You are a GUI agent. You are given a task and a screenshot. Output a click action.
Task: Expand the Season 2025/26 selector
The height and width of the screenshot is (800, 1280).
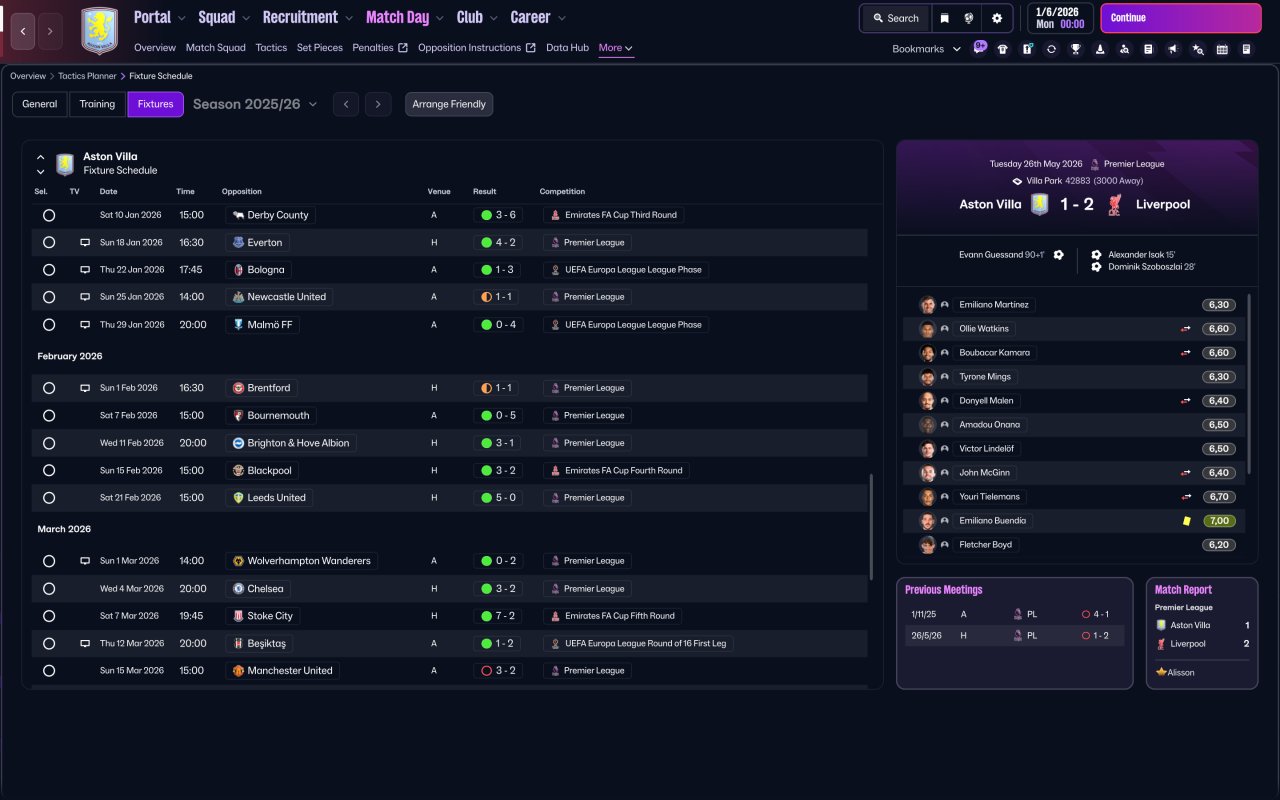click(x=255, y=104)
